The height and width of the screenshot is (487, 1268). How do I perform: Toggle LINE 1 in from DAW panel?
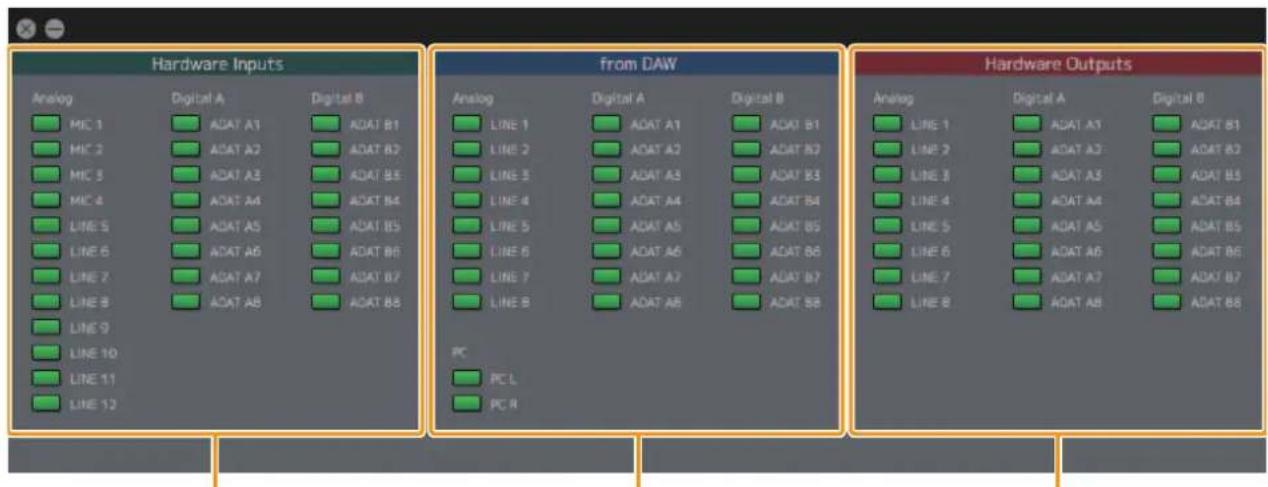click(467, 125)
